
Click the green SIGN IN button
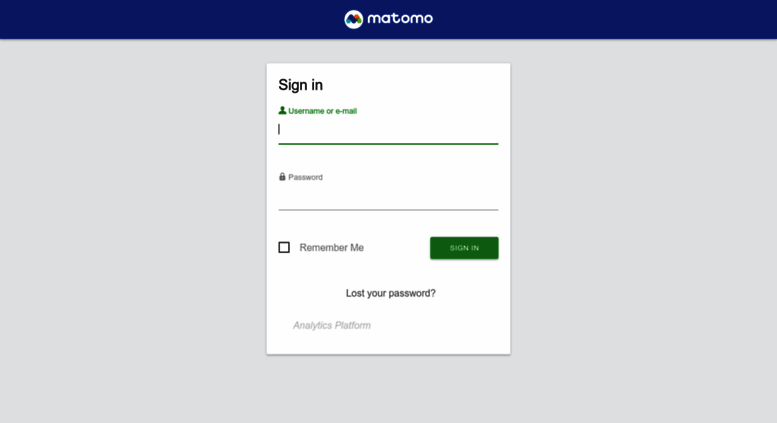point(464,248)
